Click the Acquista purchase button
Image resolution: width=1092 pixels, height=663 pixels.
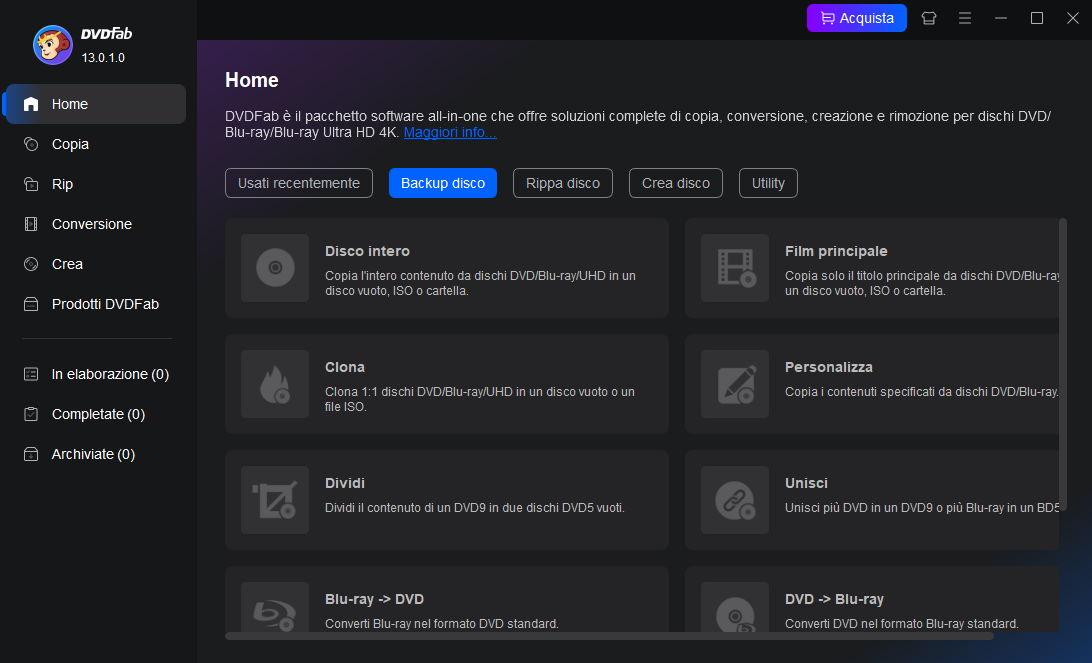pyautogui.click(x=857, y=18)
